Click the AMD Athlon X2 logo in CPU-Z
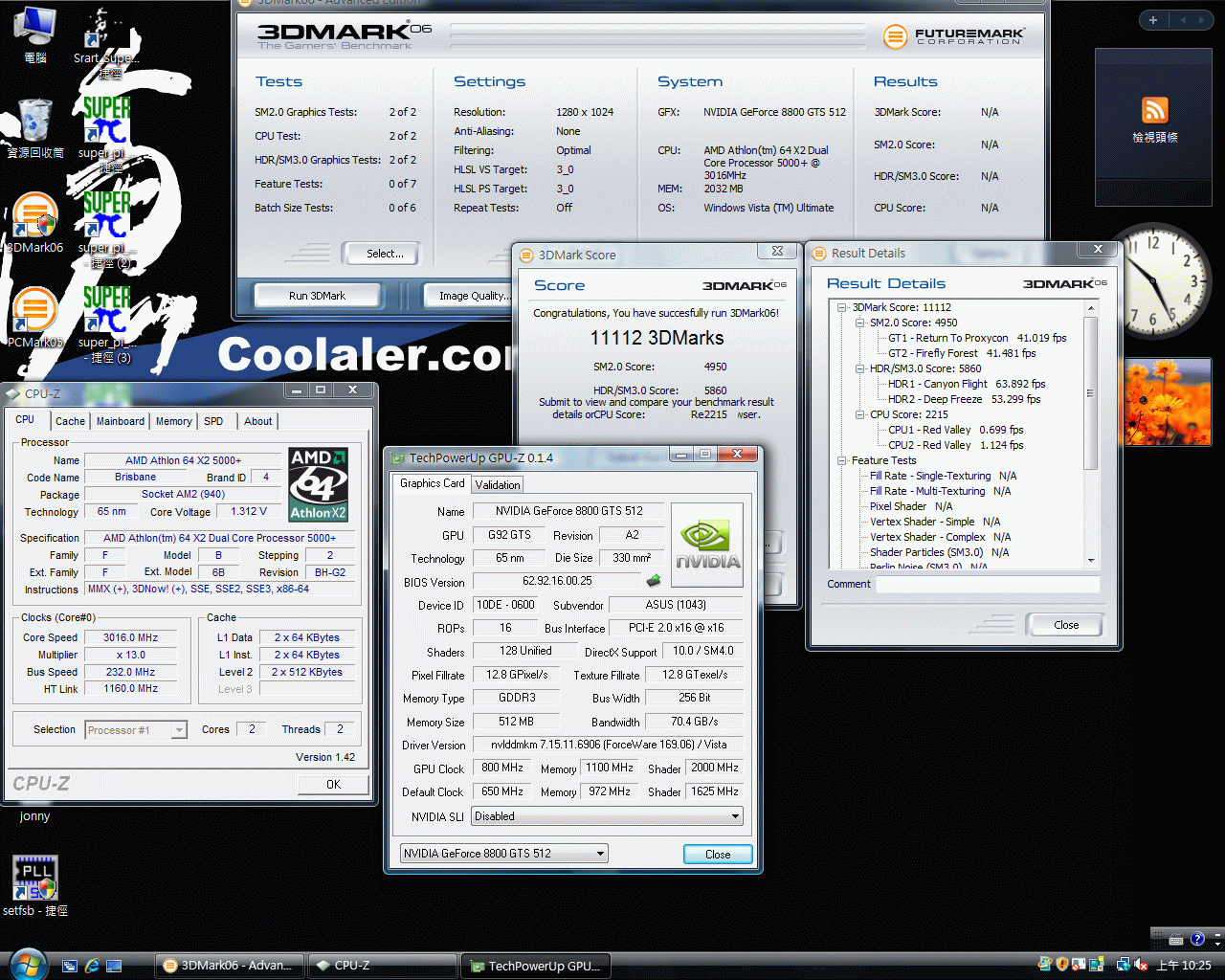1225x980 pixels. pos(319,484)
